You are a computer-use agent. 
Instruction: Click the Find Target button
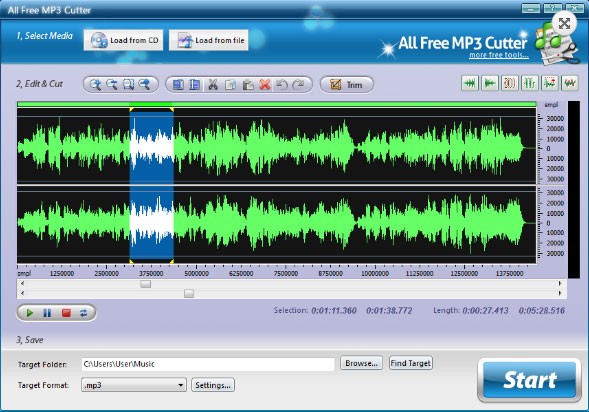click(411, 363)
